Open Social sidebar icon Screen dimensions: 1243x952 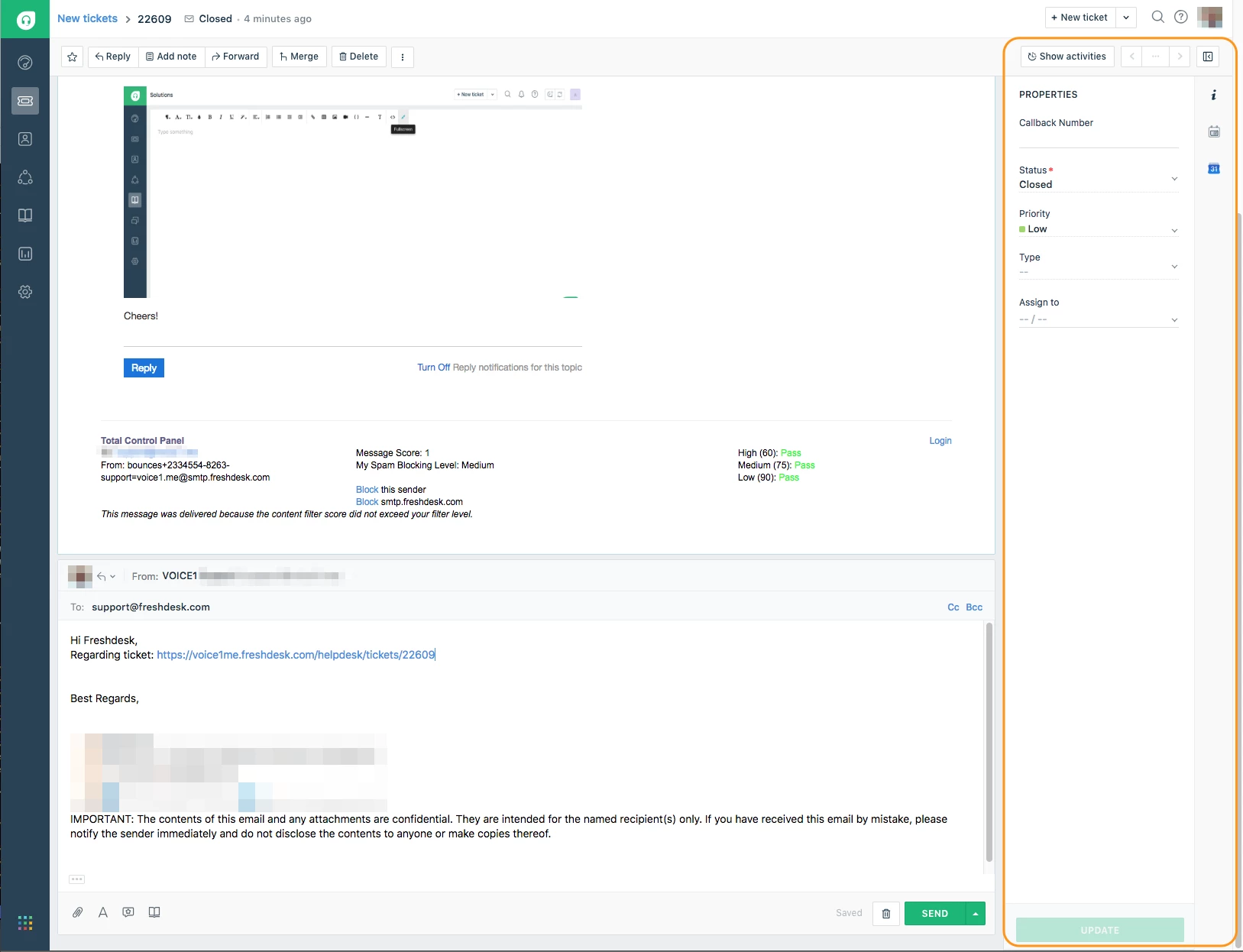[x=25, y=177]
